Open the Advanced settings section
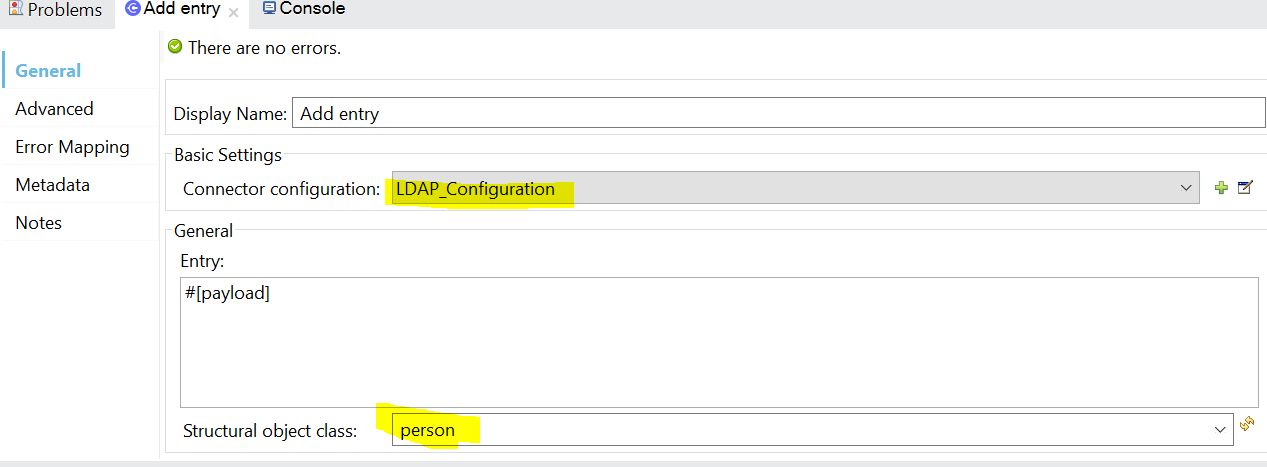Image resolution: width=1267 pixels, height=467 pixels. 54,109
